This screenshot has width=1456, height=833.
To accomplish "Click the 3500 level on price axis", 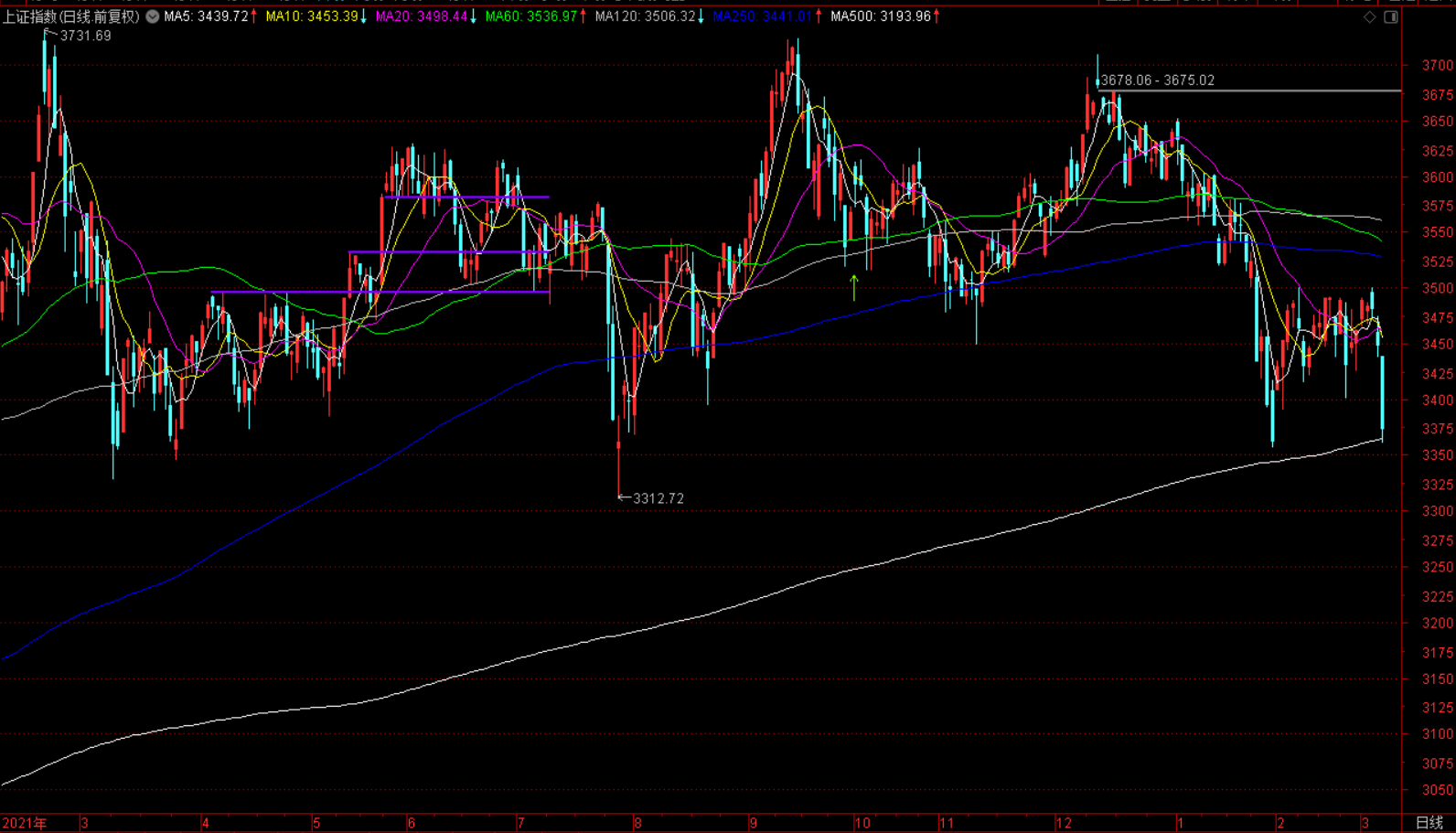I will 1437,288.
